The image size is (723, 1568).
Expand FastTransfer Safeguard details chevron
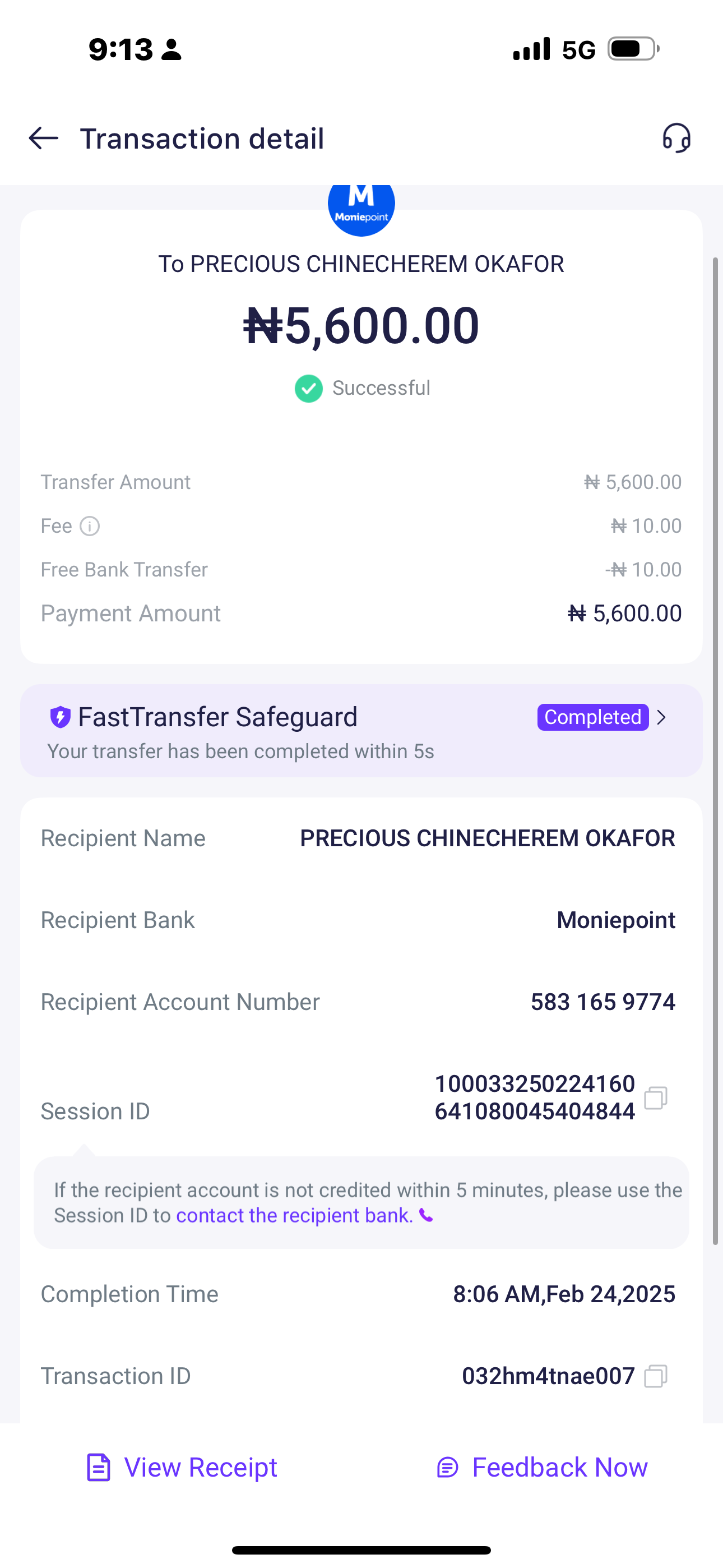coord(662,717)
